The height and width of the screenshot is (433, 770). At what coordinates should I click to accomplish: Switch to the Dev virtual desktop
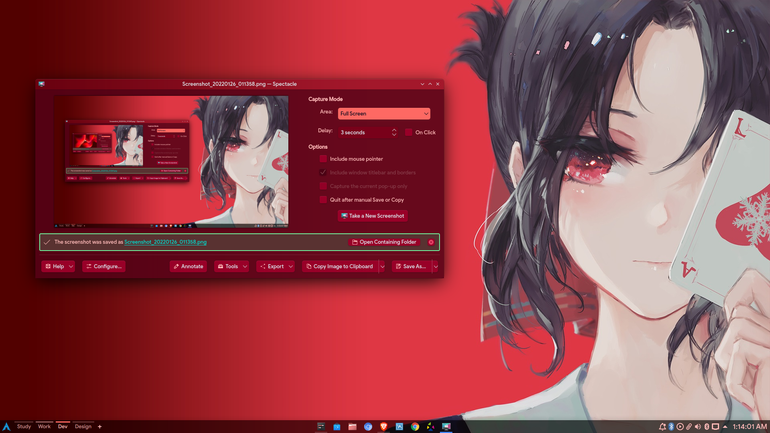point(63,427)
